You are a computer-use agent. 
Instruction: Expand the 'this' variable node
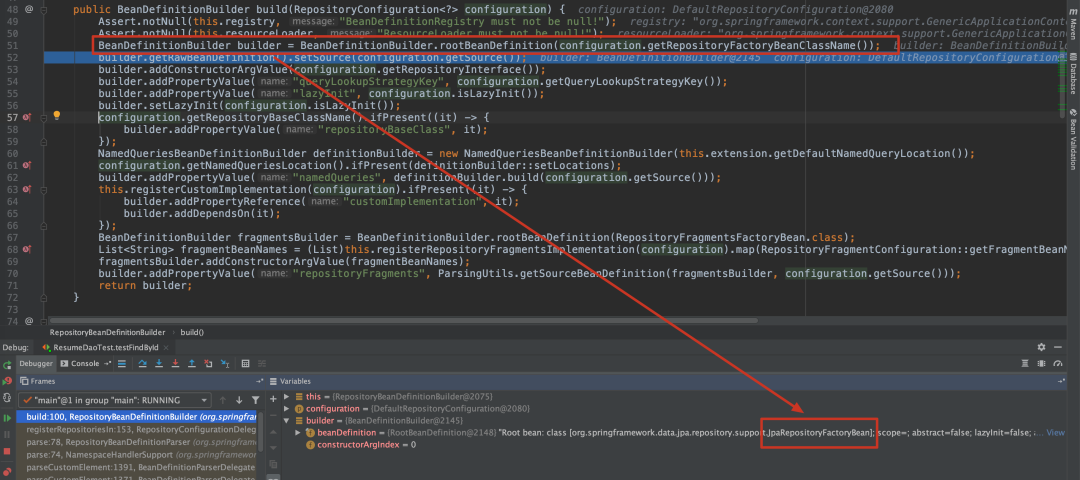click(x=286, y=397)
